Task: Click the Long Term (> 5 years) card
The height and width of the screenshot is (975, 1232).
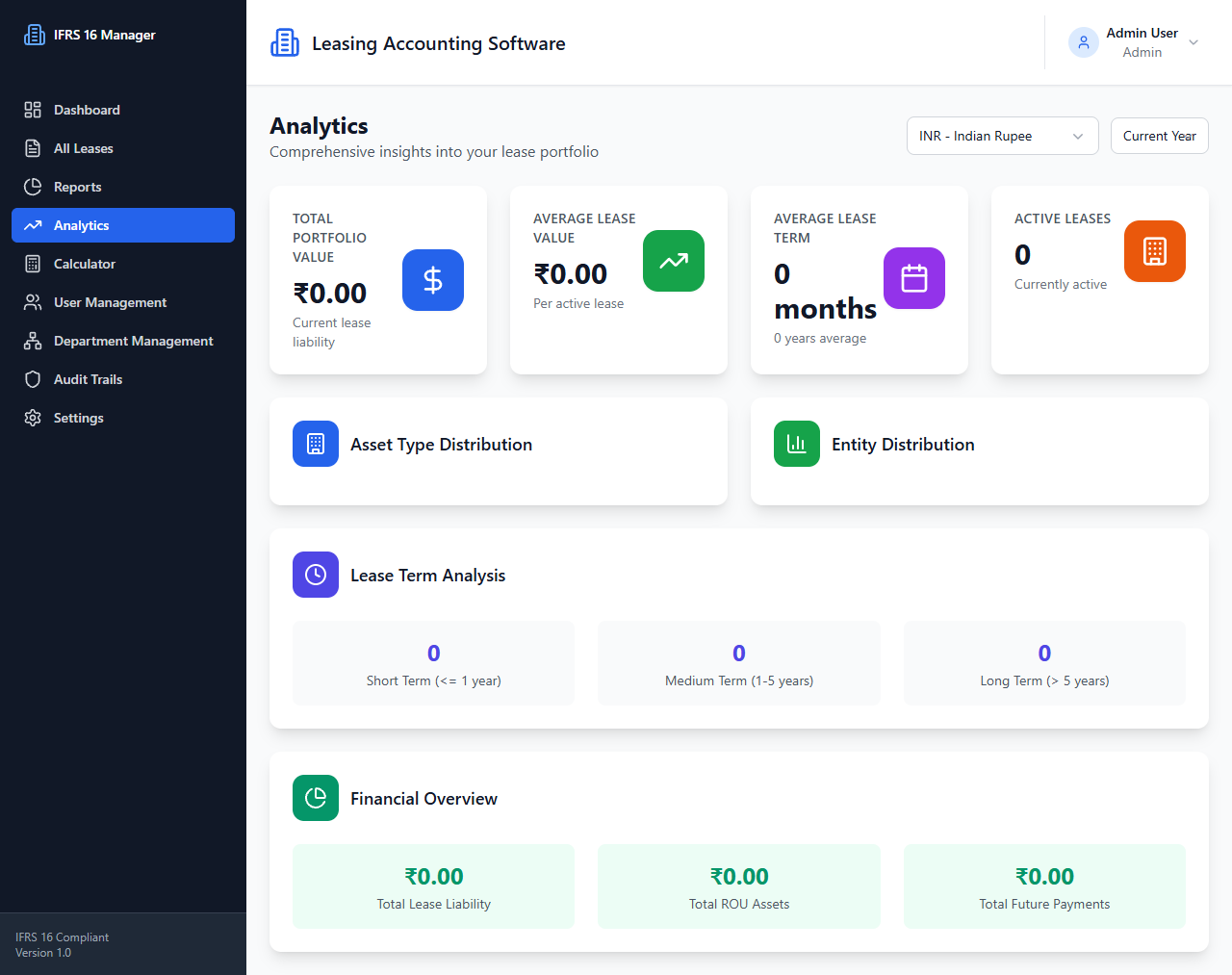Action: coord(1044,663)
